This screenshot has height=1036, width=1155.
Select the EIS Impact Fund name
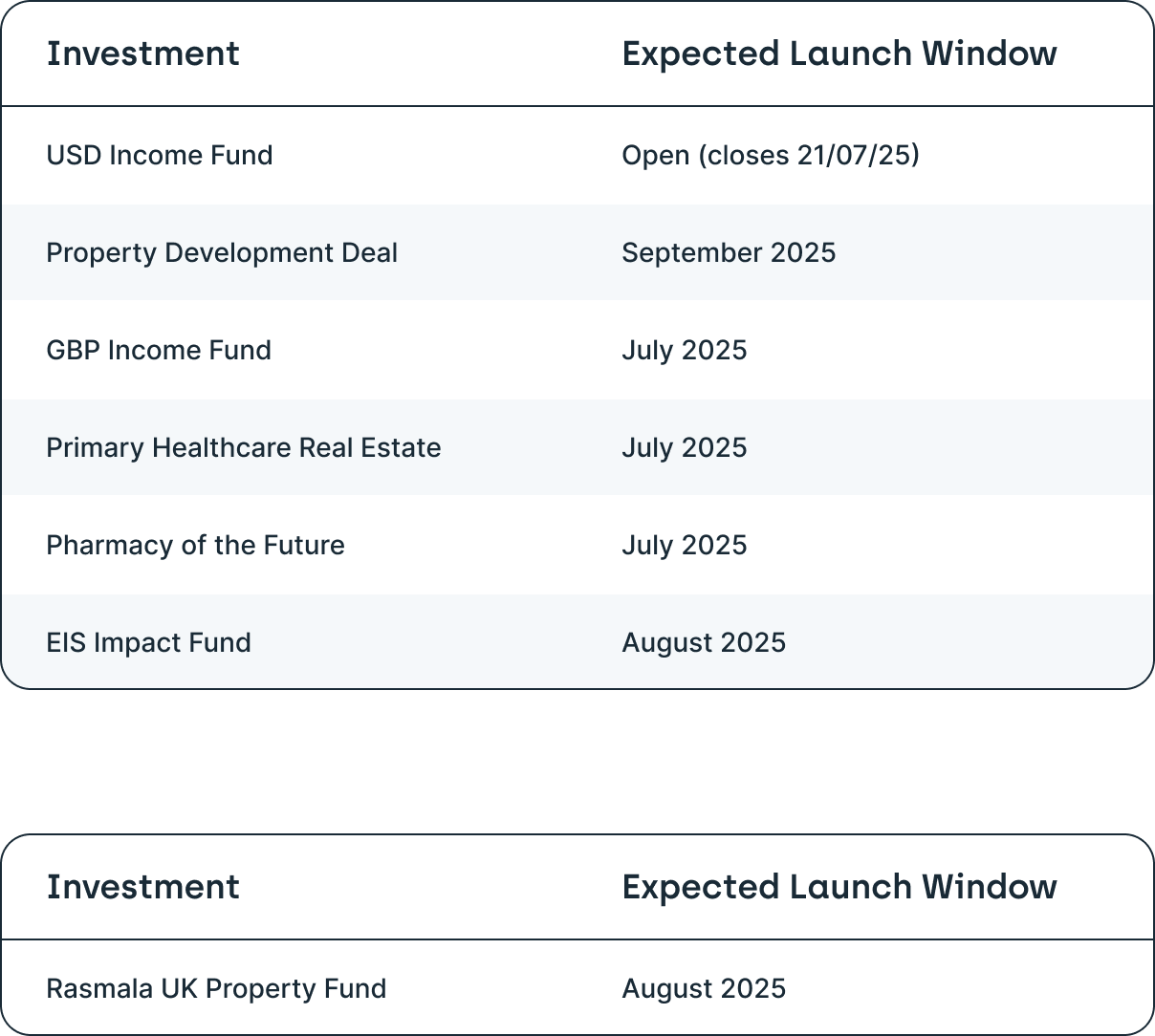(148, 642)
